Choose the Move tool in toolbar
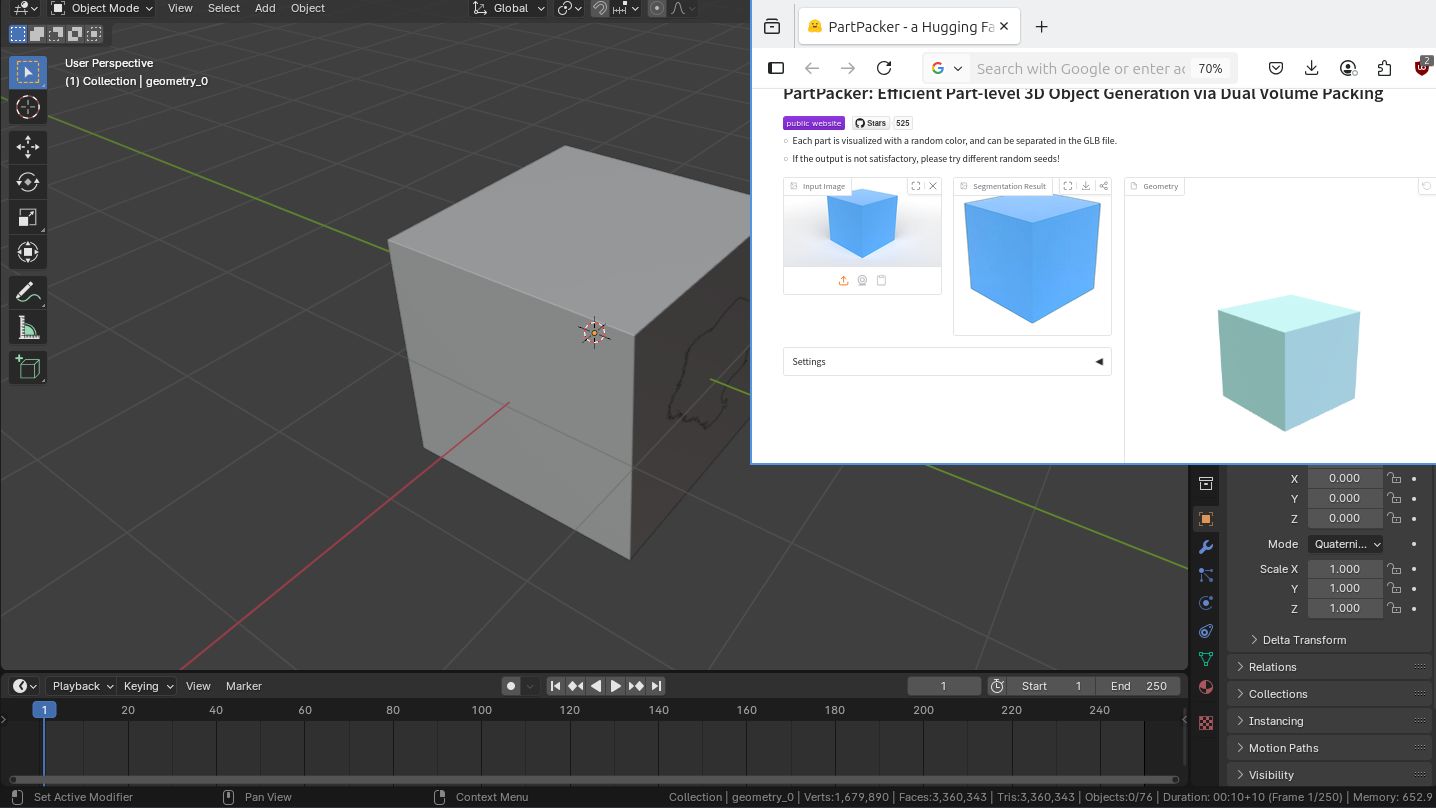The image size is (1436, 808). [28, 147]
